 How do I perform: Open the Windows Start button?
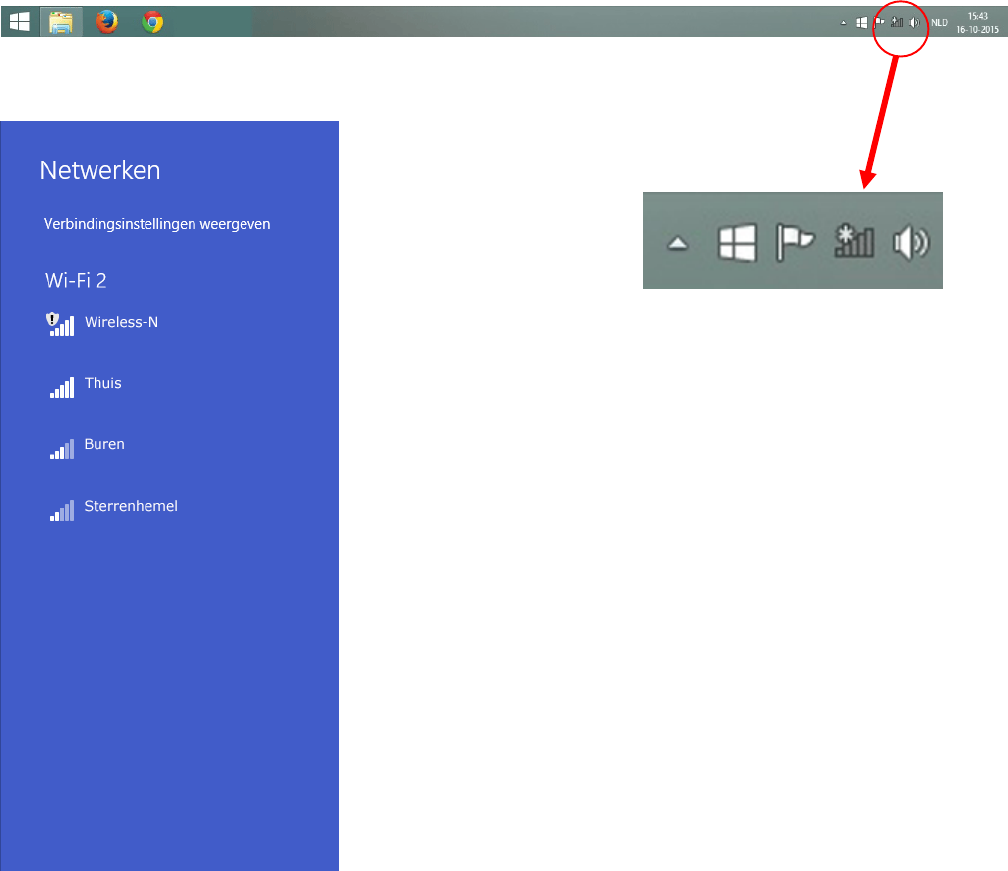click(19, 22)
